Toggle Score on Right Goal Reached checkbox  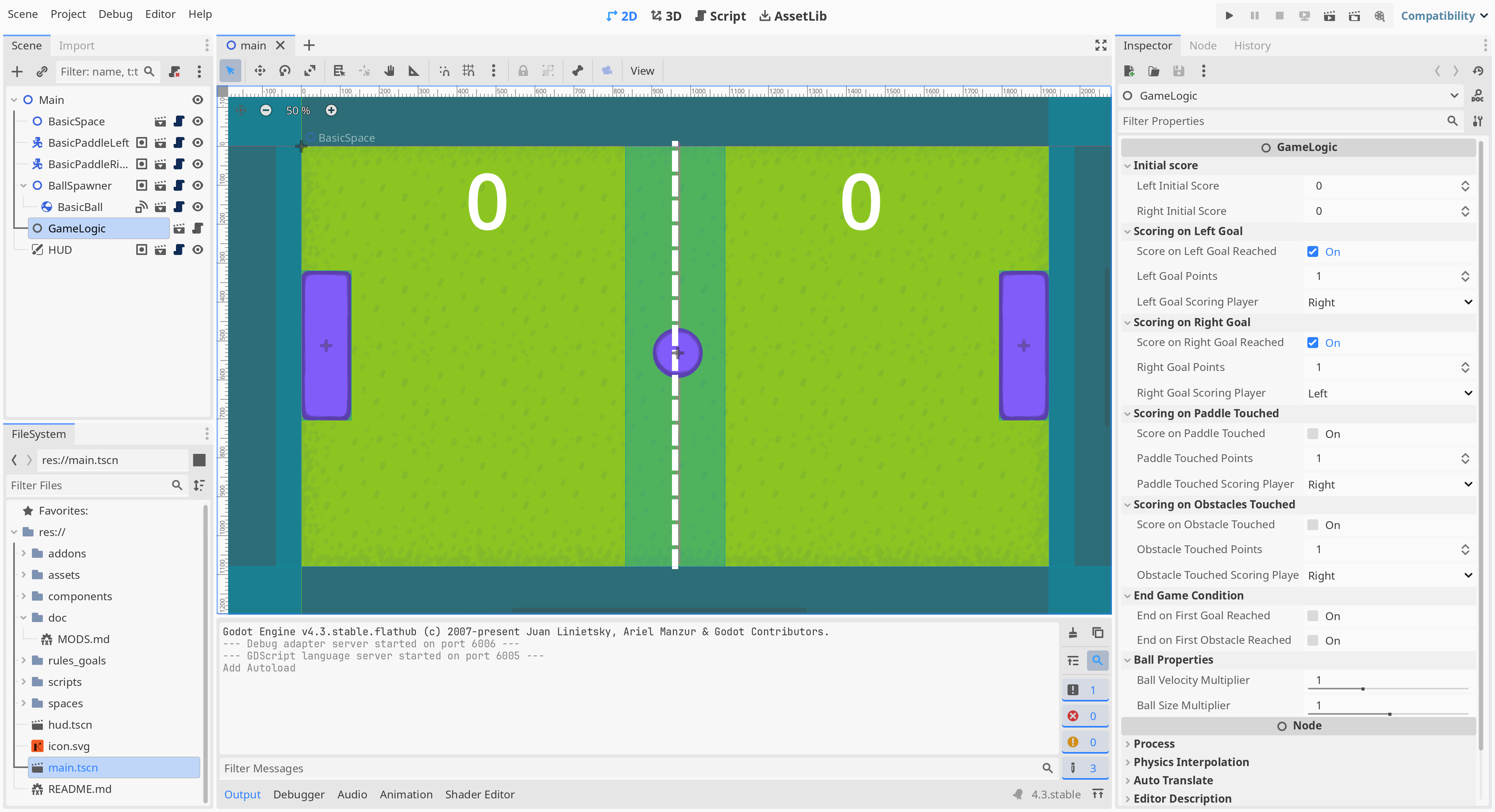point(1312,343)
